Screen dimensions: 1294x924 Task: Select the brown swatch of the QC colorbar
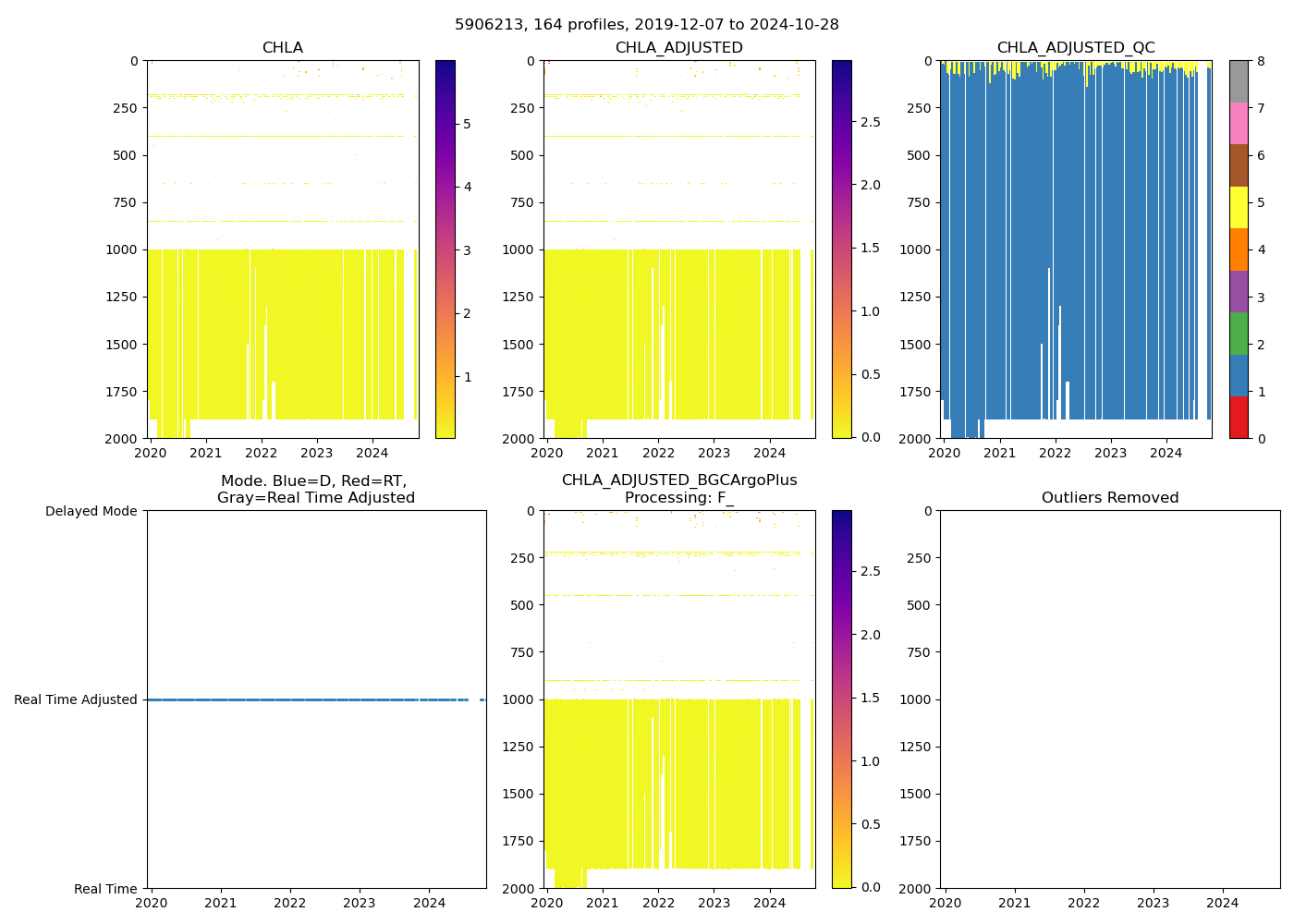[x=1239, y=165]
